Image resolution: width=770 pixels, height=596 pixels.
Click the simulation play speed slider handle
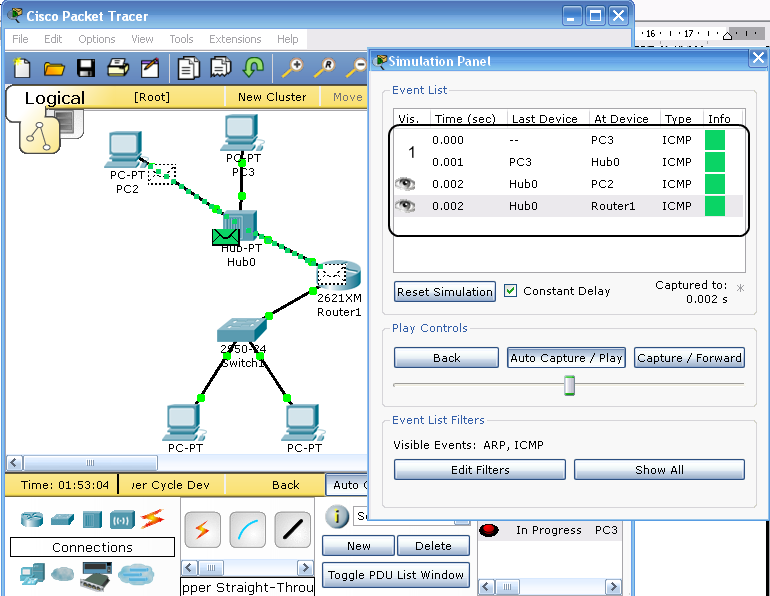point(569,385)
